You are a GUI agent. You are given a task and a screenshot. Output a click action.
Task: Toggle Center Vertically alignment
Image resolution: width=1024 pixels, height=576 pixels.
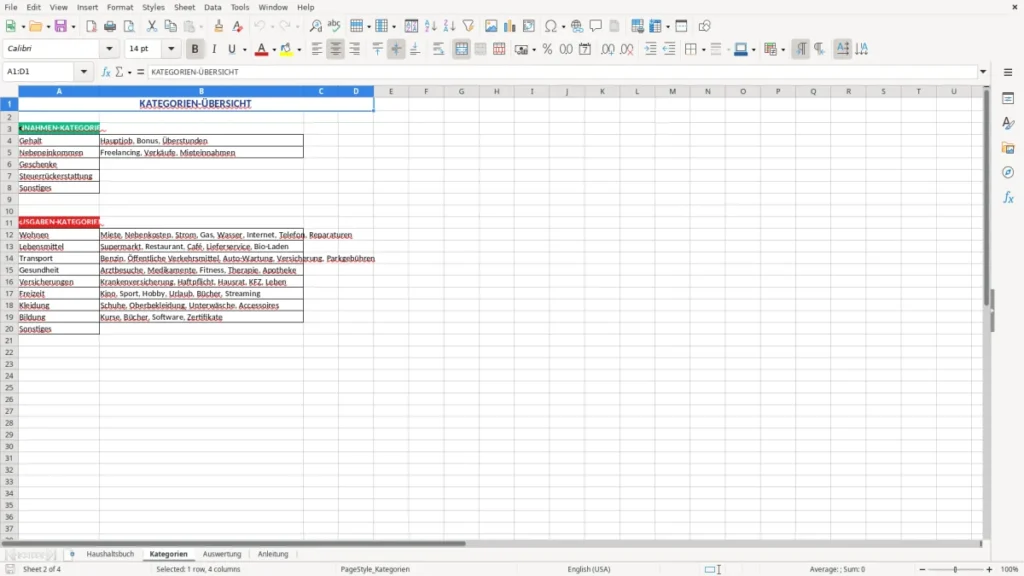(396, 49)
